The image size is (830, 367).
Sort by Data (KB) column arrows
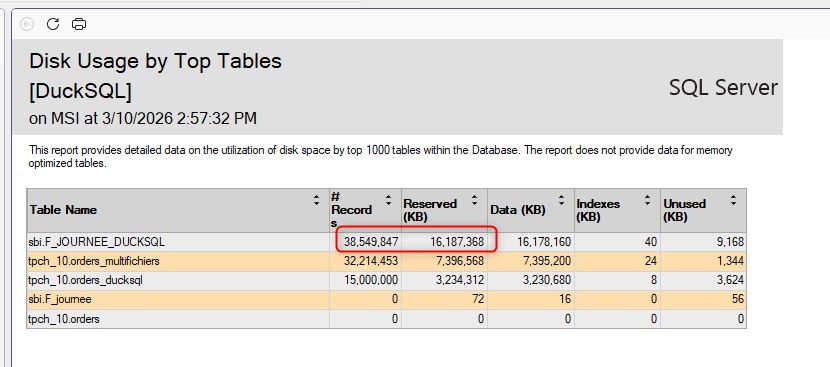561,200
